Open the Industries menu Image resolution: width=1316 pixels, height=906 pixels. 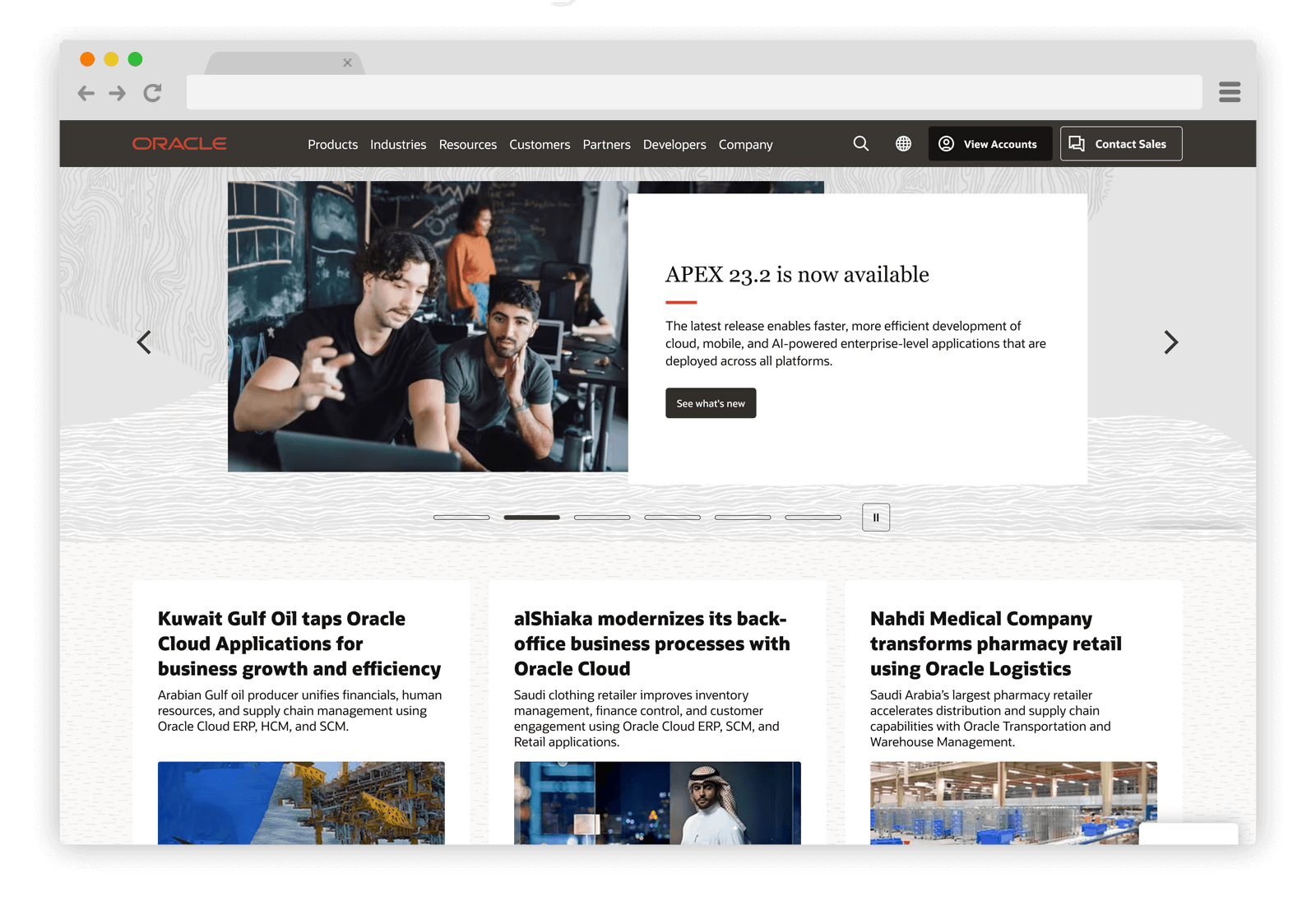tap(398, 145)
